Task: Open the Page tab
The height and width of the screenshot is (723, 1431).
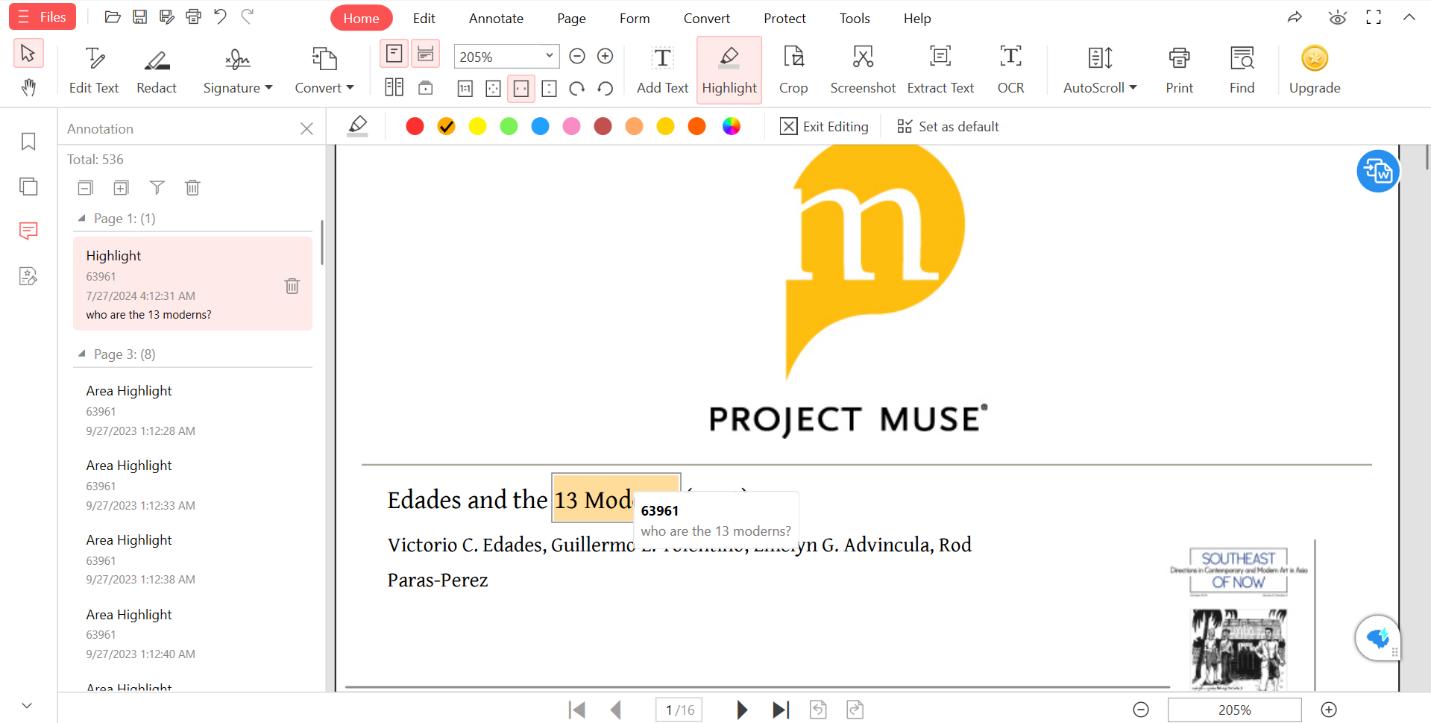Action: click(x=571, y=18)
